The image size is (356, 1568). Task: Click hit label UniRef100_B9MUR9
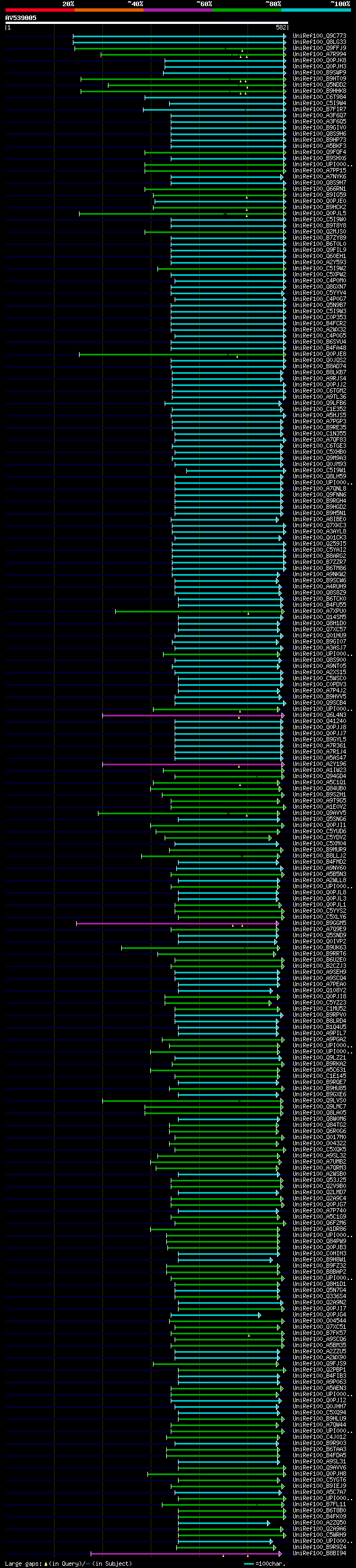click(x=319, y=850)
